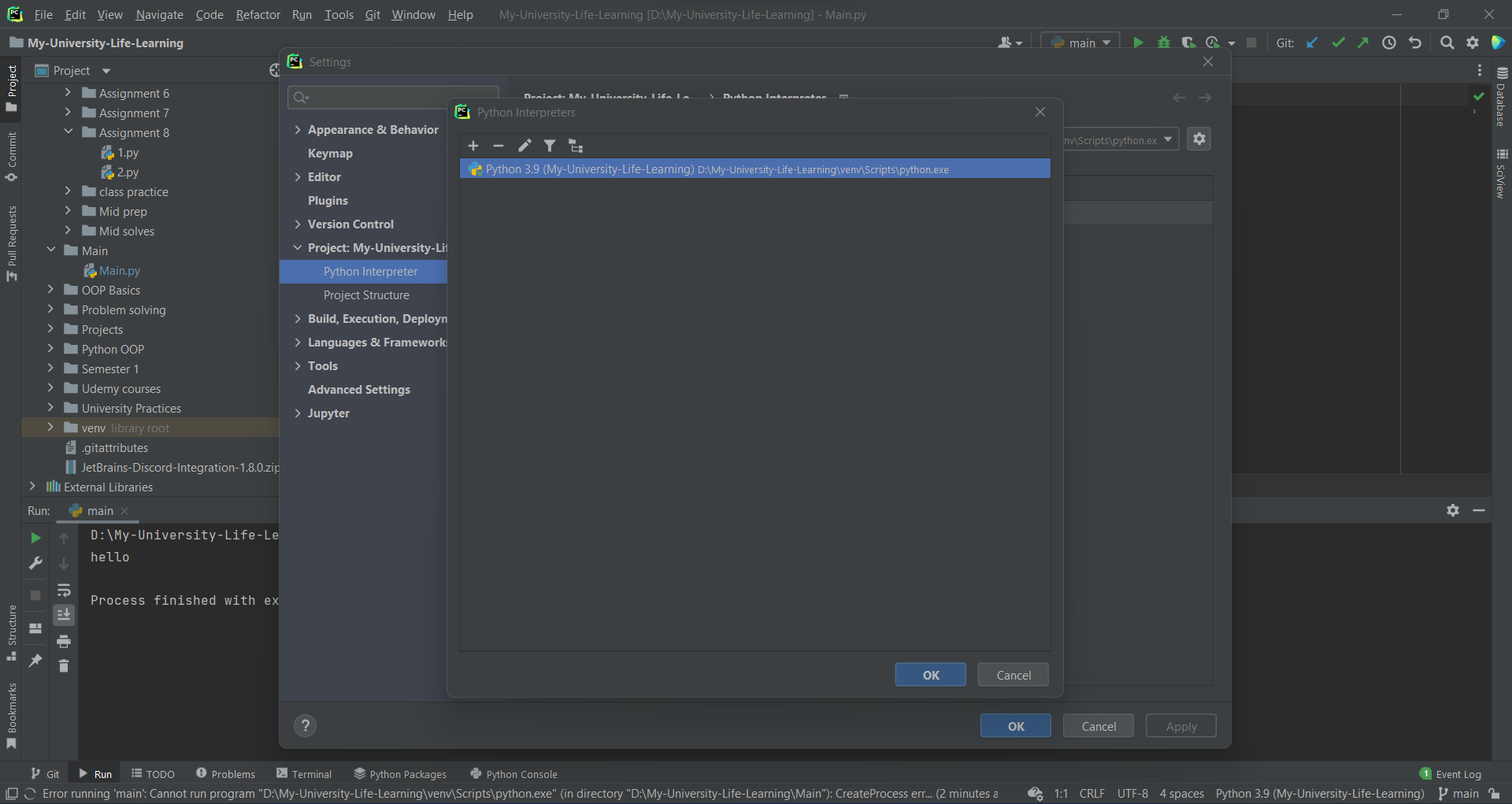This screenshot has height=804, width=1512.
Task: Rollback changes with the undo arrow icon
Action: pyautogui.click(x=1415, y=43)
